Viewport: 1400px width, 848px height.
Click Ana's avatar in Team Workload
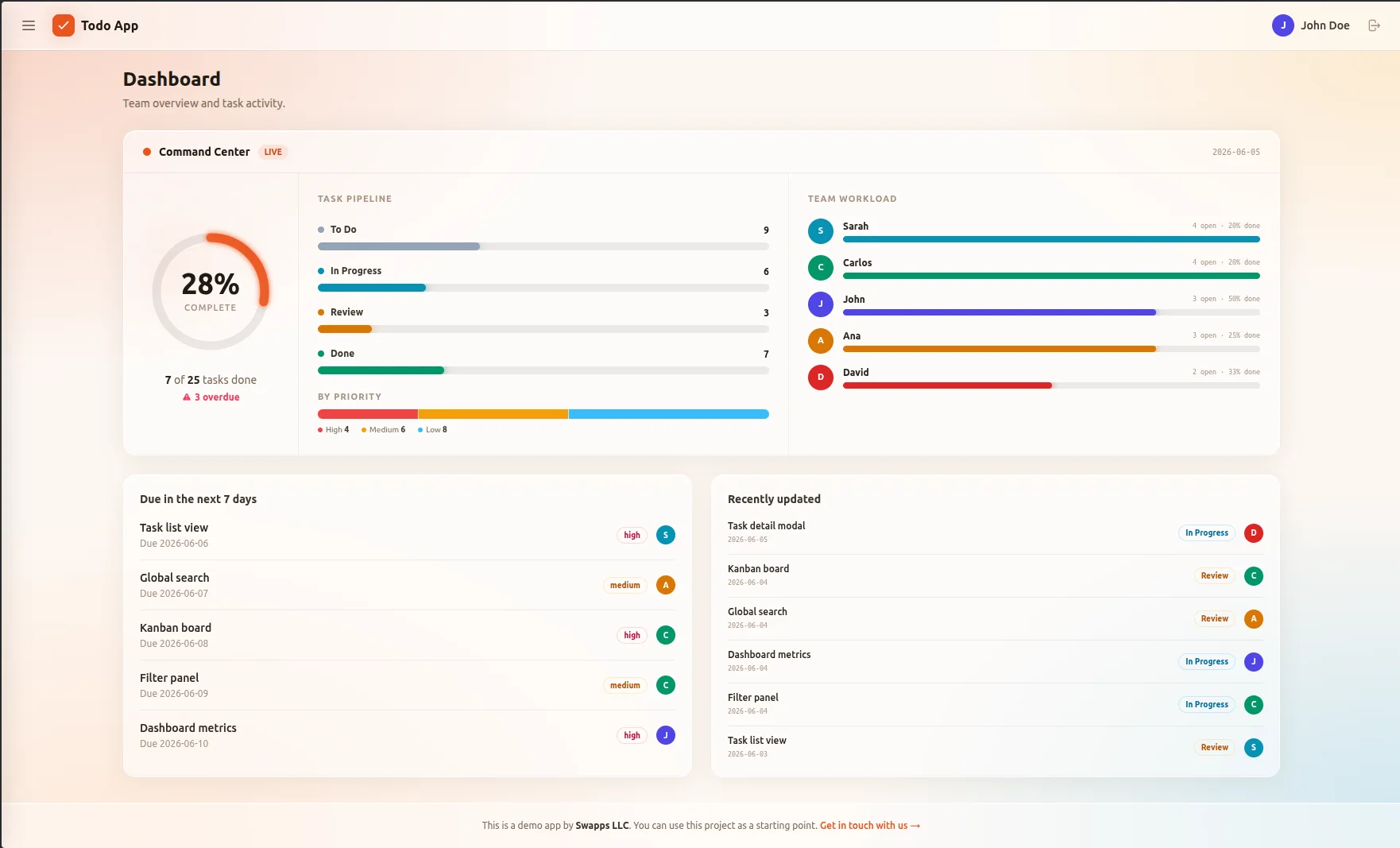(x=821, y=341)
